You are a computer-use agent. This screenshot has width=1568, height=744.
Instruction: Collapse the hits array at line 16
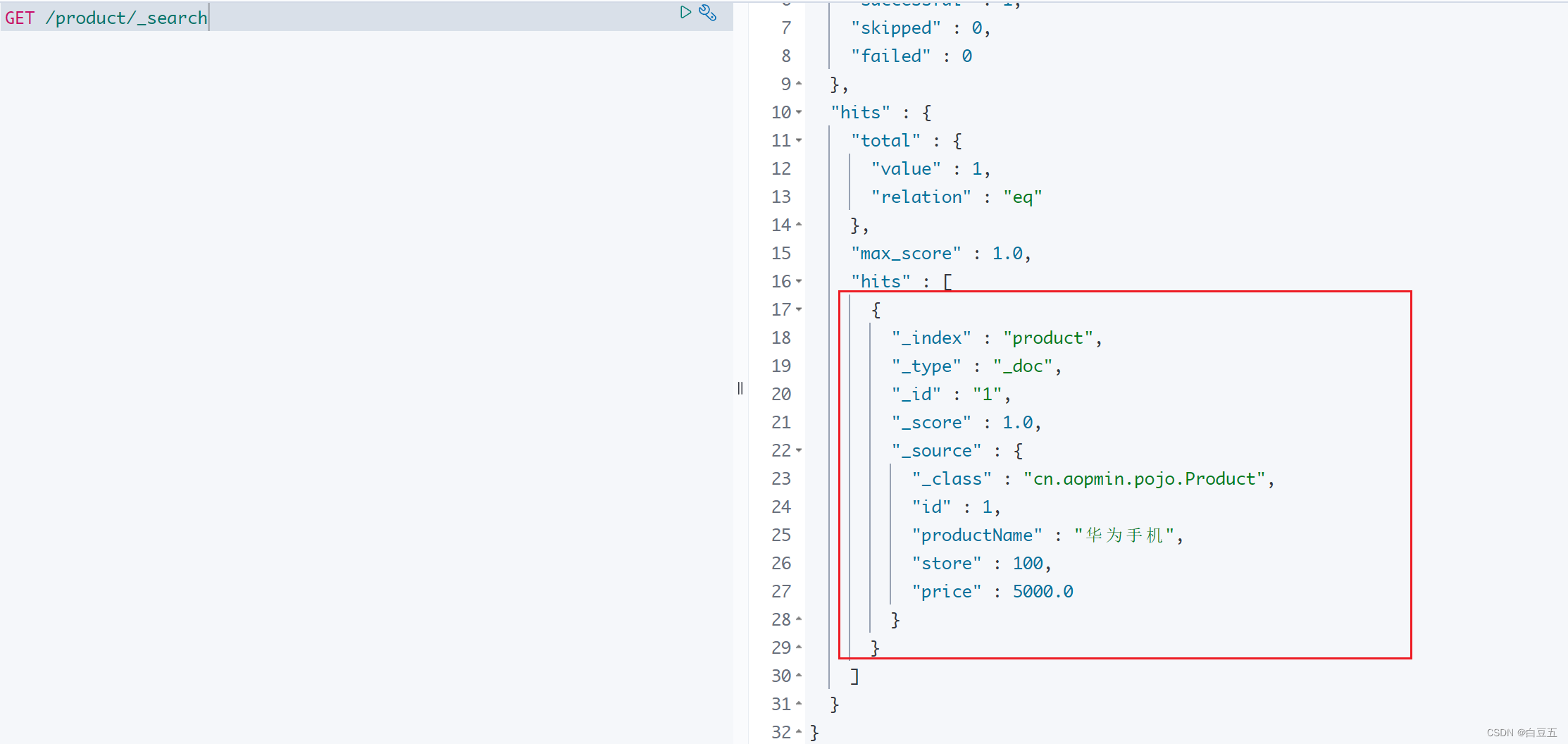click(799, 281)
